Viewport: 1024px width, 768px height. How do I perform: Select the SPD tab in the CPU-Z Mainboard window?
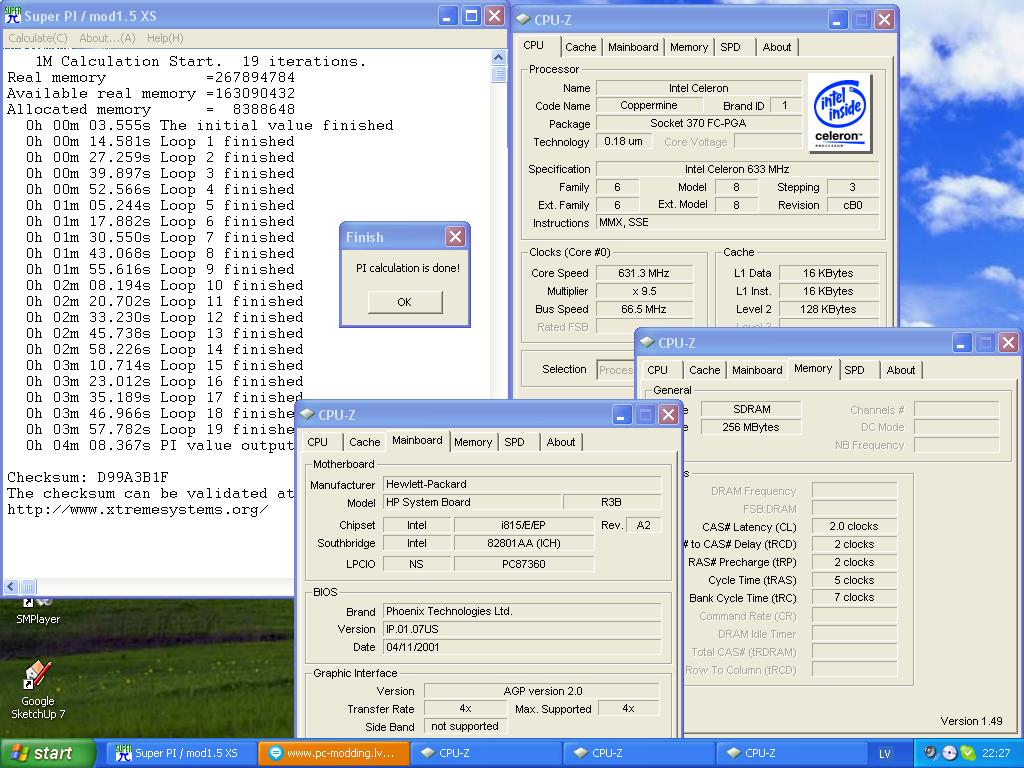514,442
